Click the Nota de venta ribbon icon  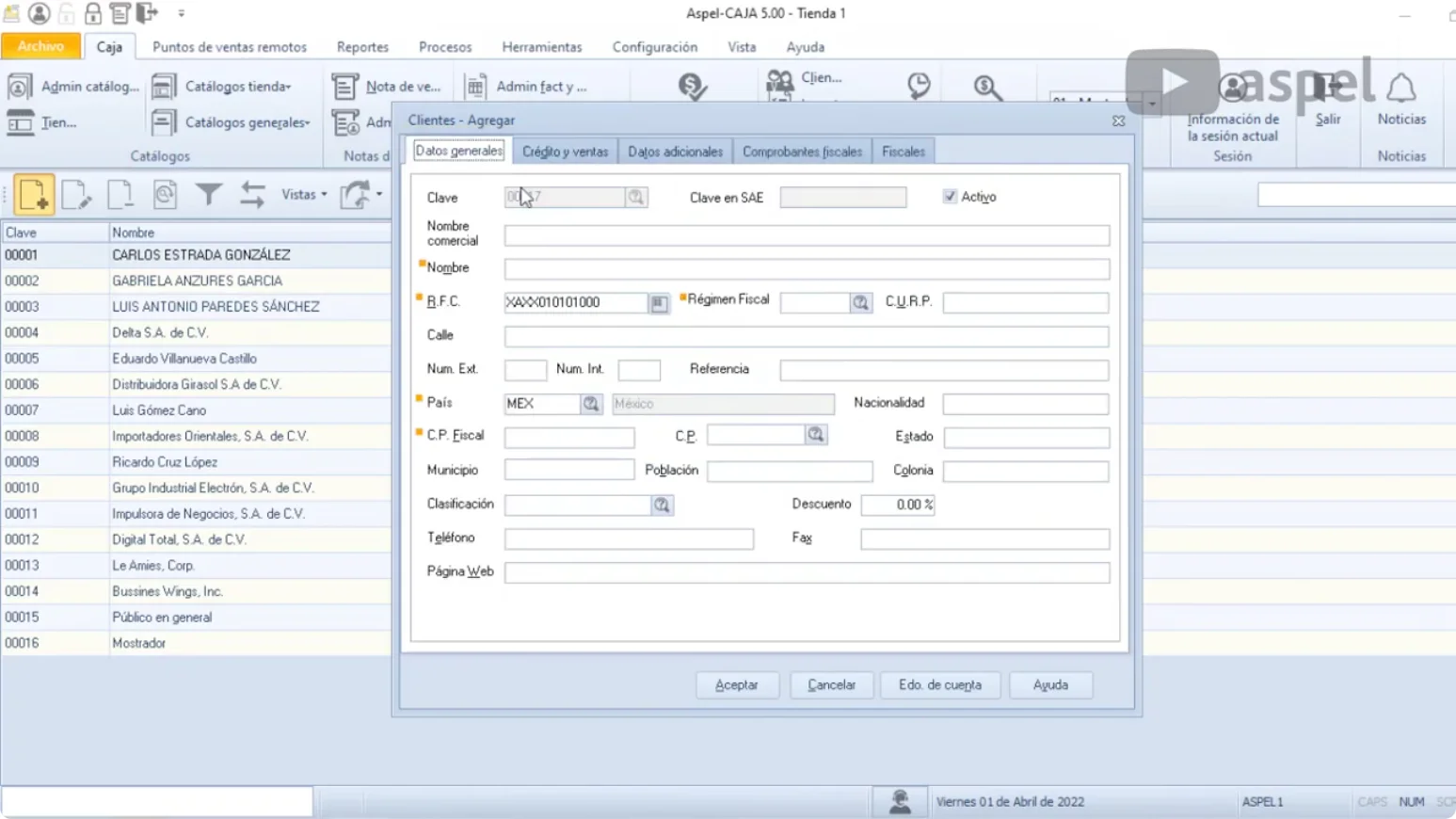[344, 87]
